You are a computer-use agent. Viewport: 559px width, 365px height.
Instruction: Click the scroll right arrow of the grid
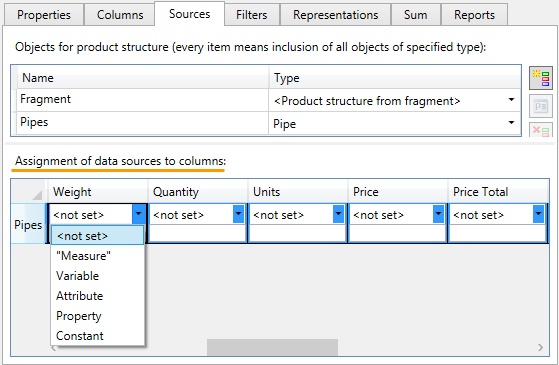click(x=540, y=347)
